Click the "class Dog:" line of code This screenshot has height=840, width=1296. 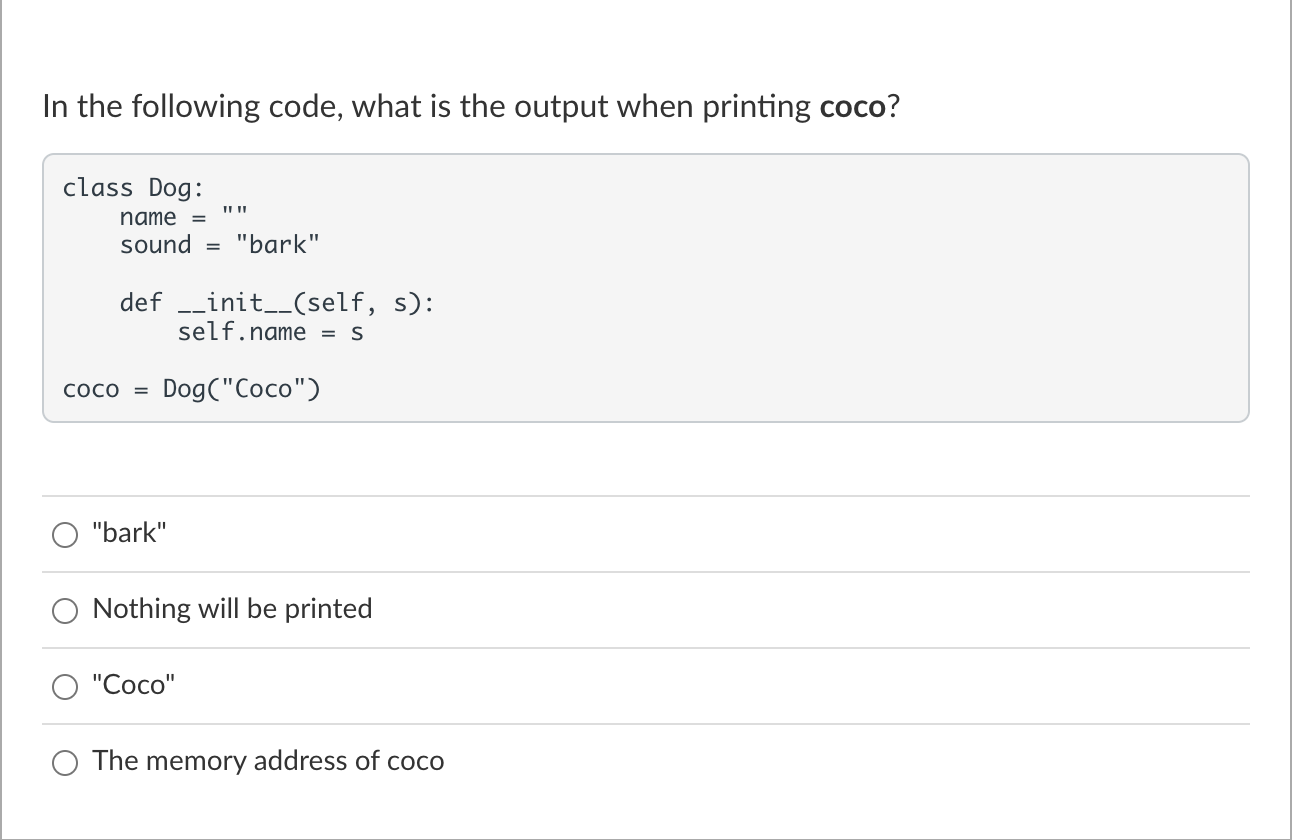[133, 187]
